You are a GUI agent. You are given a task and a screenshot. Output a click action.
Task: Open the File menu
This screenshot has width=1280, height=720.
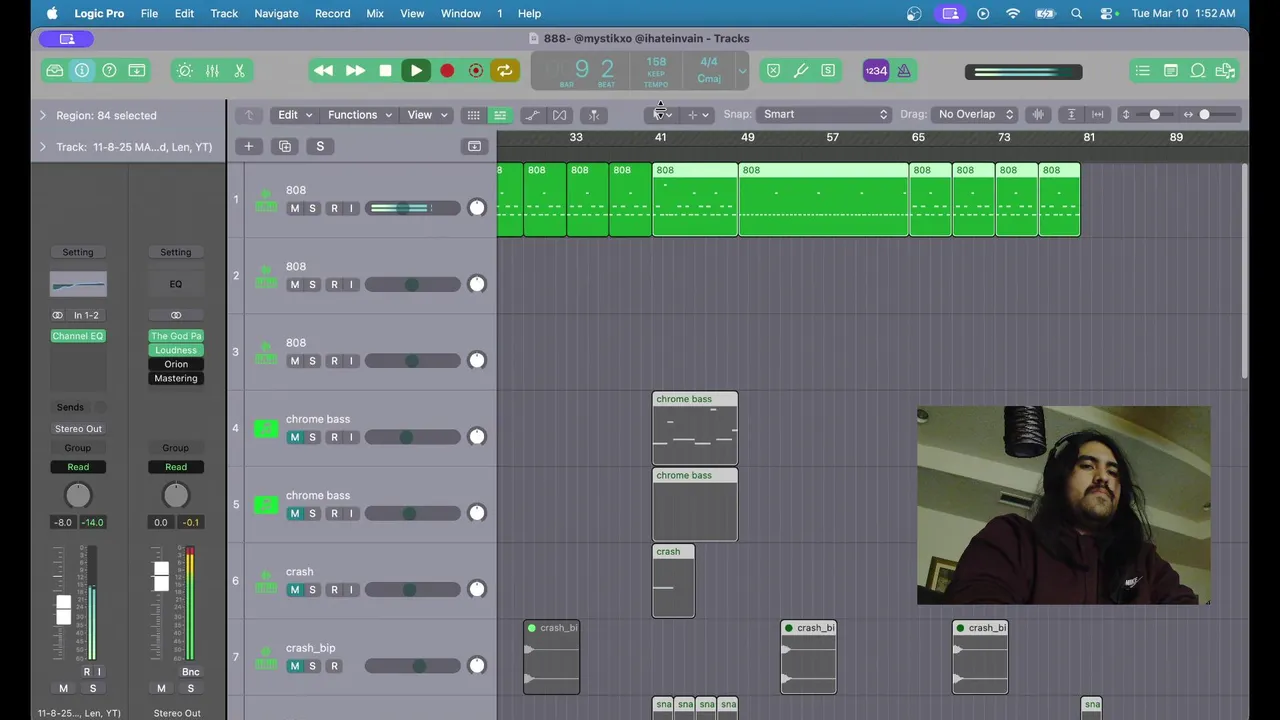point(149,13)
